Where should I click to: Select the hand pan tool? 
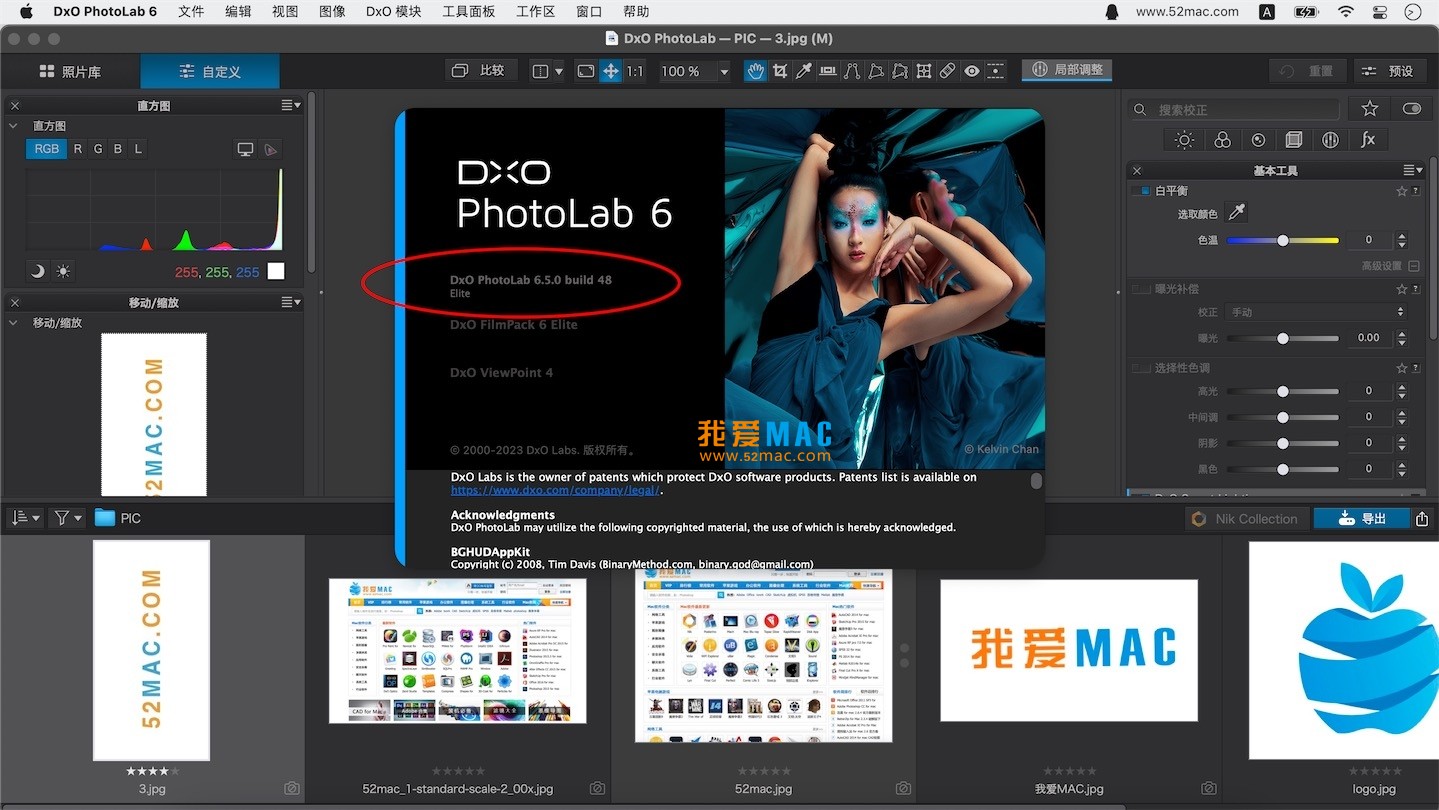[x=755, y=71]
